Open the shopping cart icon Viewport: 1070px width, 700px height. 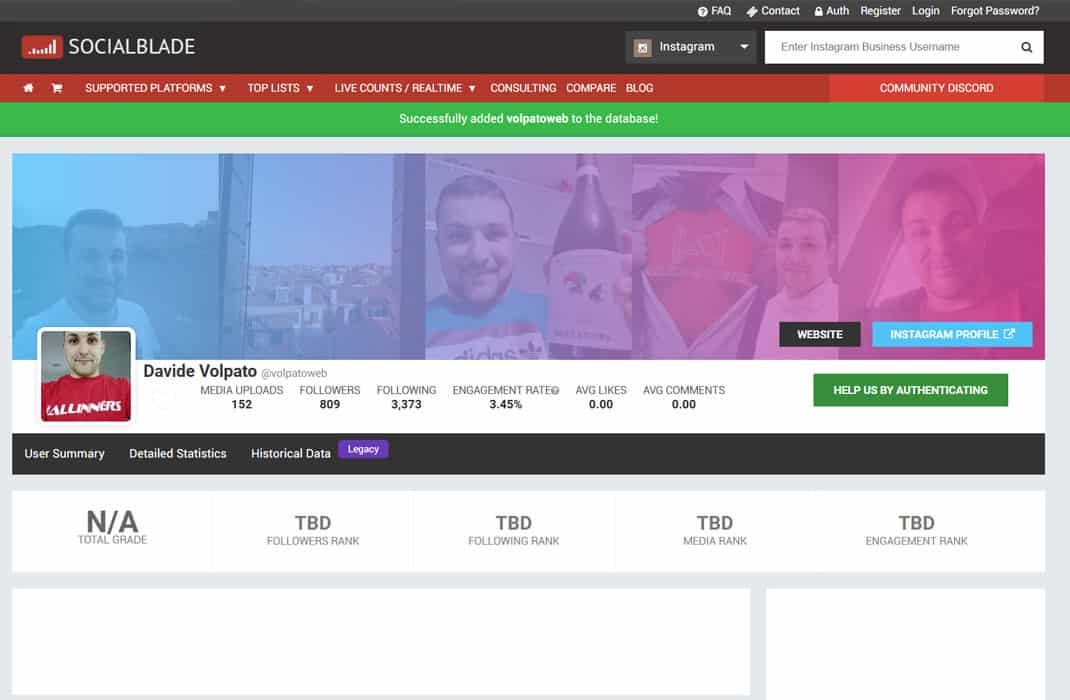(x=57, y=88)
